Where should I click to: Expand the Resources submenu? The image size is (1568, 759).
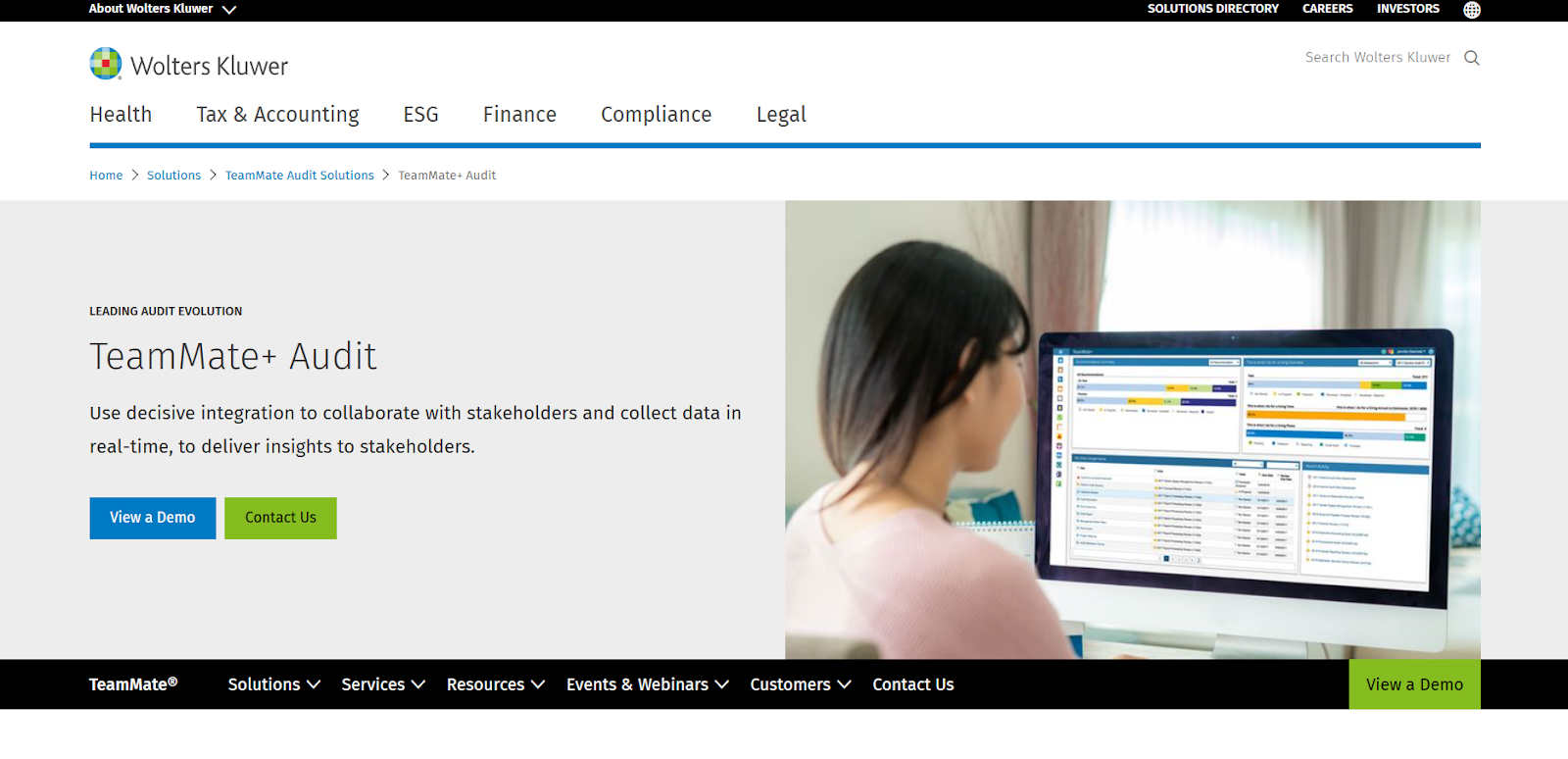click(496, 684)
